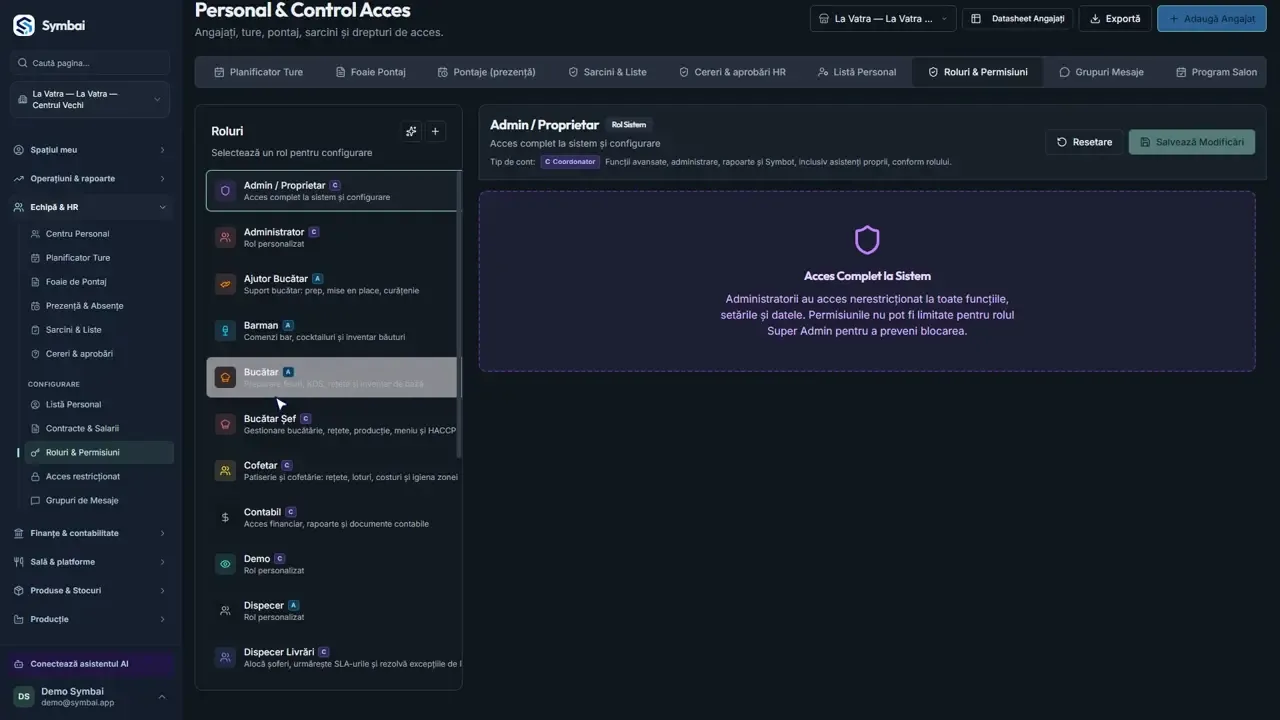Expand the Operațiuni & rapoarte section

91,178
